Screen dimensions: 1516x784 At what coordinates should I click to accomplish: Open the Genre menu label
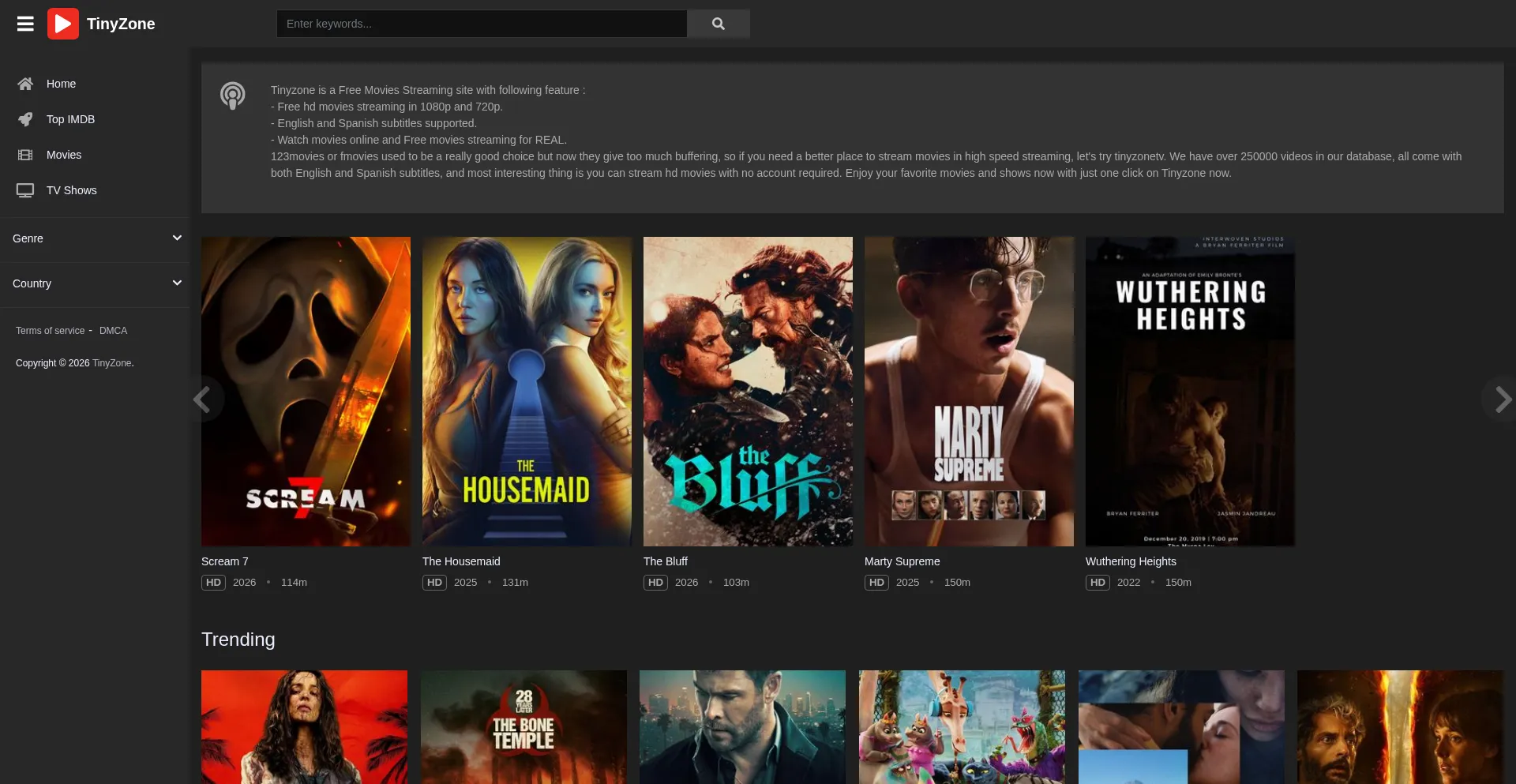pyautogui.click(x=28, y=238)
